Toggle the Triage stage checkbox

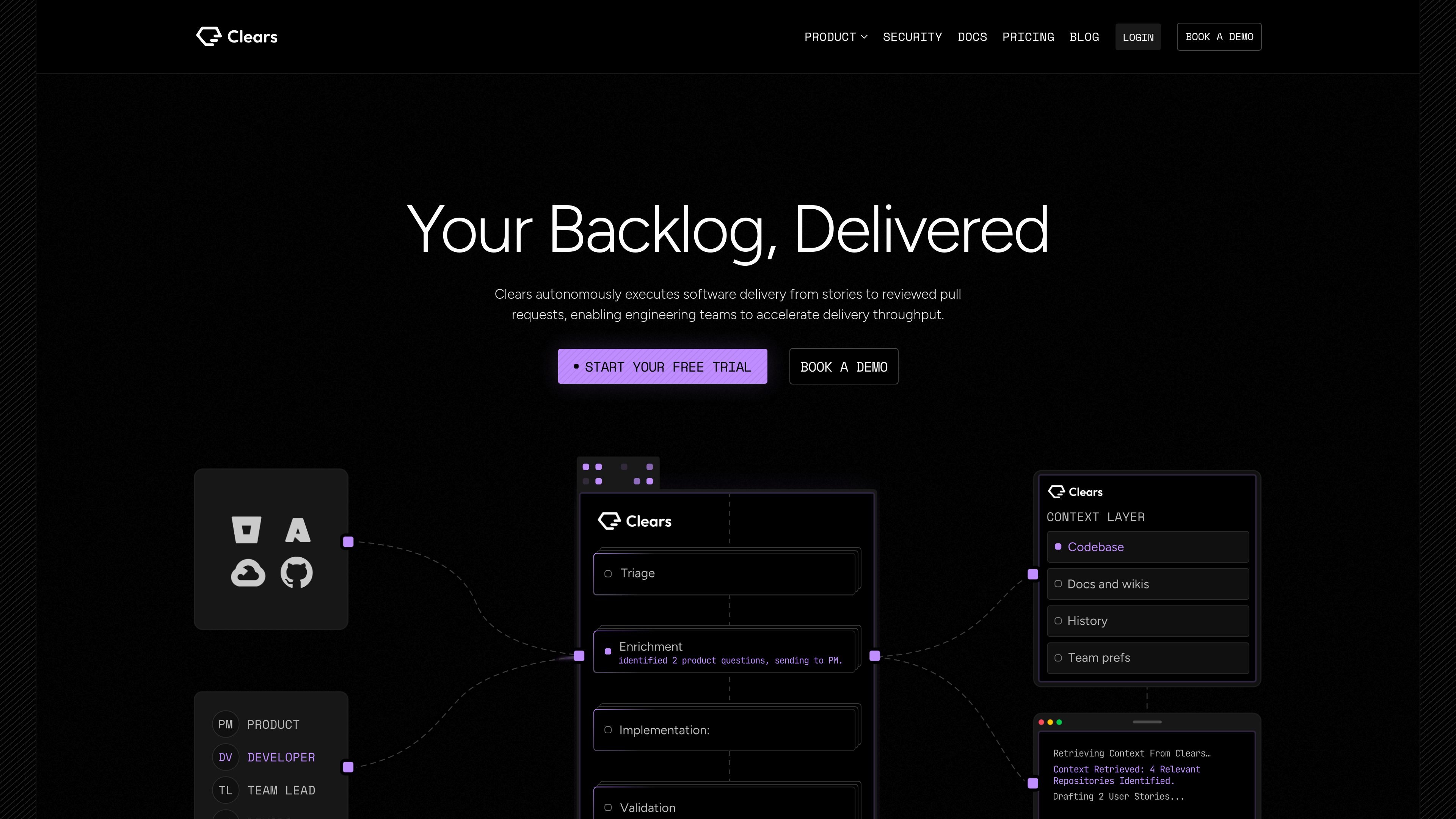608,574
